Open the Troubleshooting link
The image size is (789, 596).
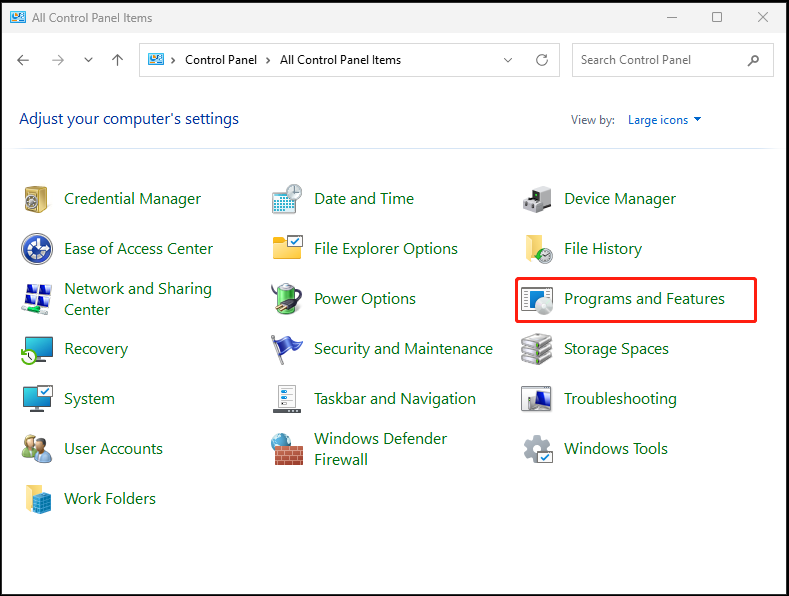coord(620,399)
